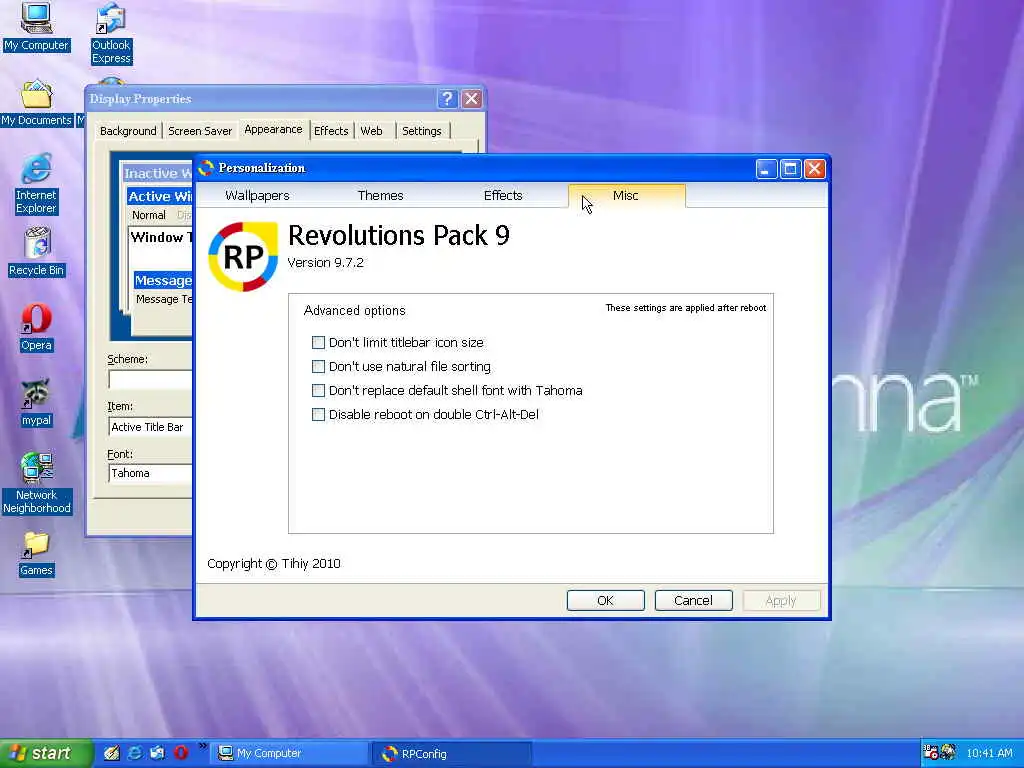
Task: Open Background tab in Display Properties
Action: pos(128,131)
